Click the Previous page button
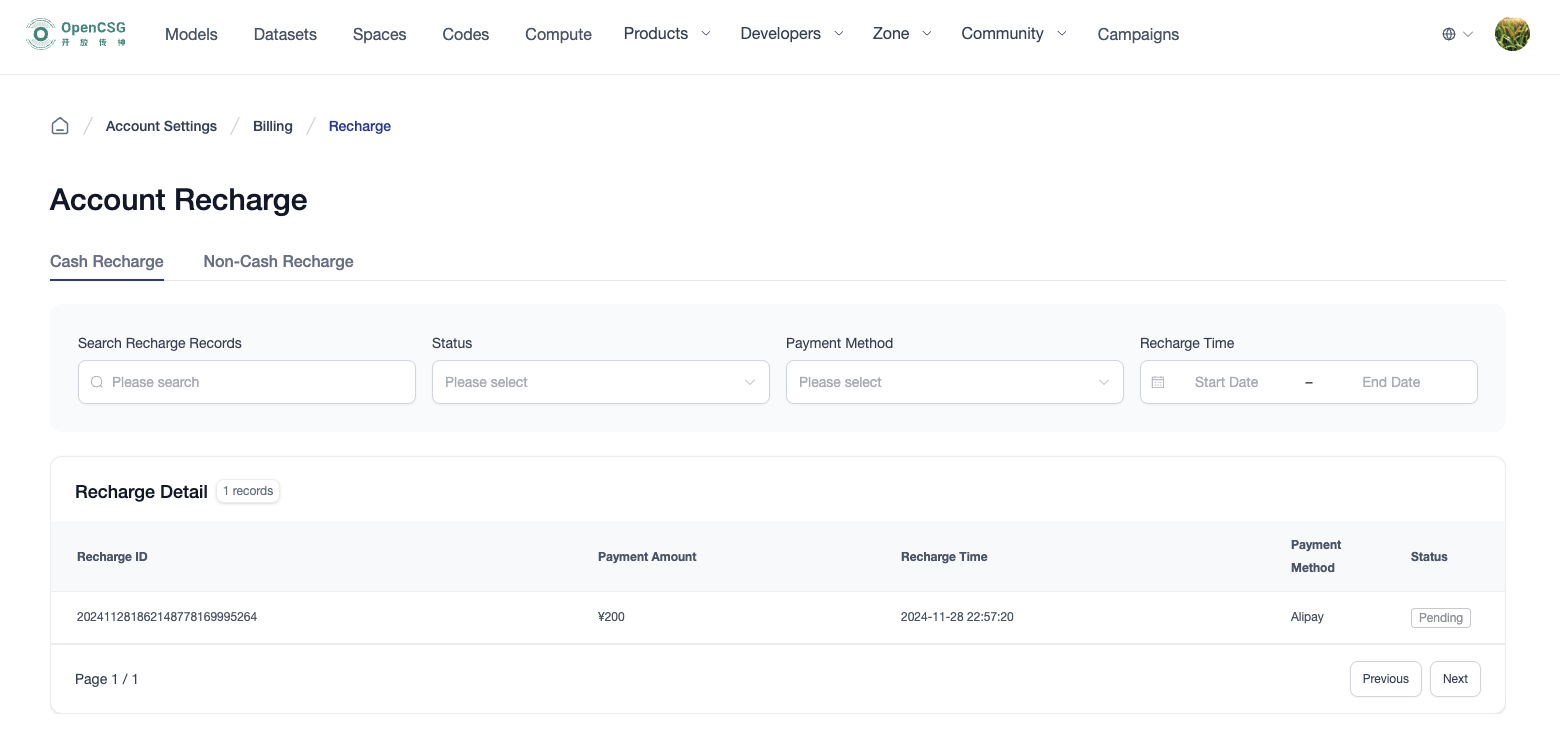This screenshot has width=1560, height=734. click(x=1385, y=679)
